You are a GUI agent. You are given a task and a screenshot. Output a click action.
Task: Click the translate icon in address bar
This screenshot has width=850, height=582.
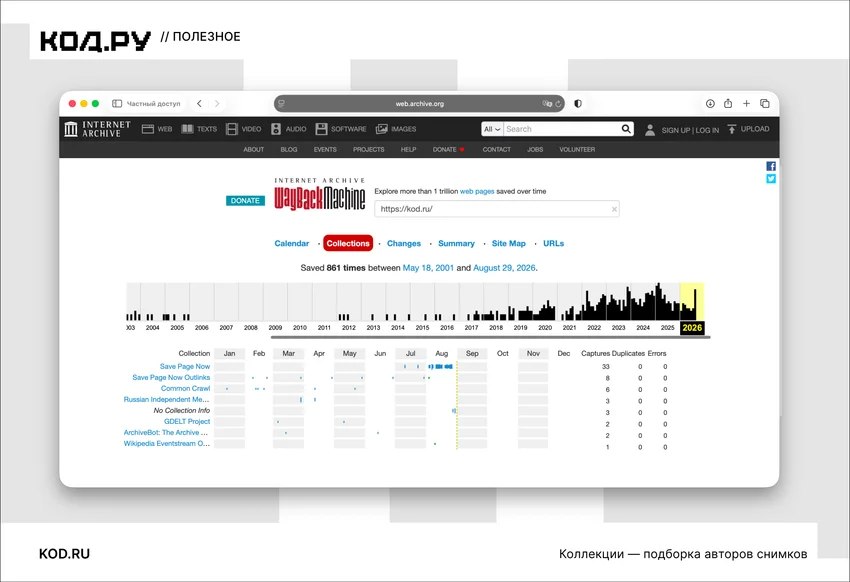(547, 104)
